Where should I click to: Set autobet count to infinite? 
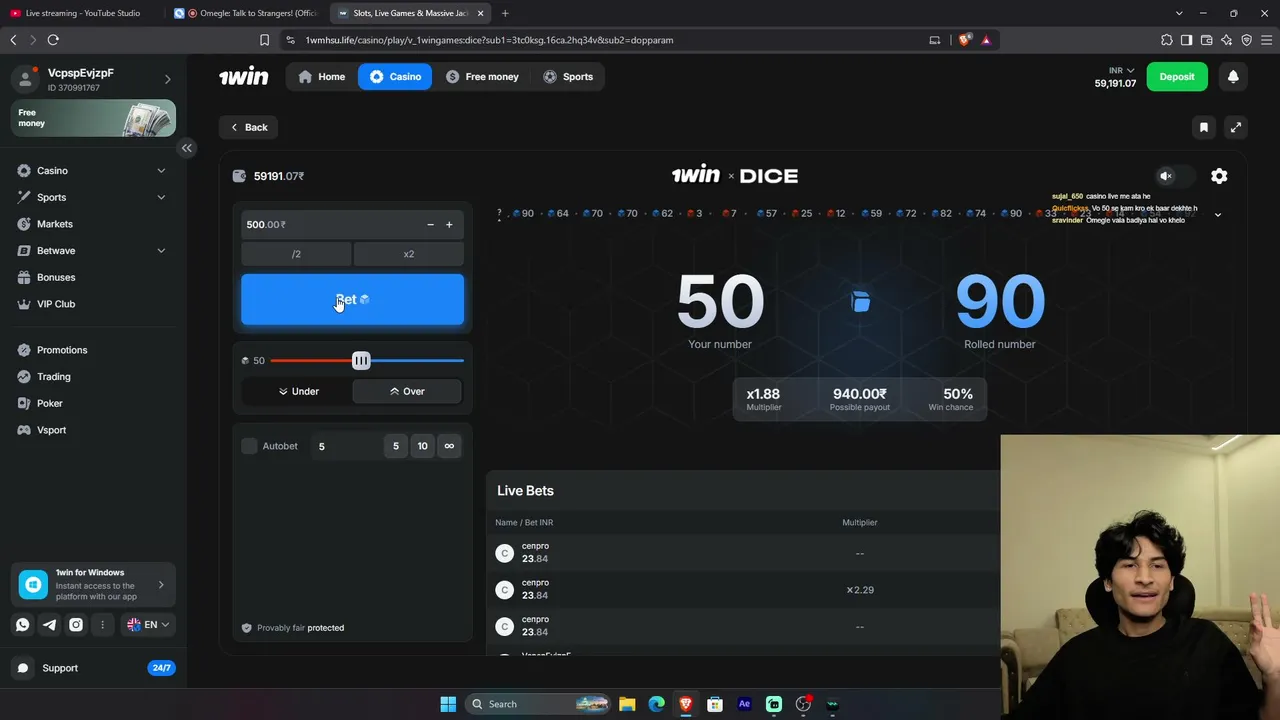tap(449, 446)
